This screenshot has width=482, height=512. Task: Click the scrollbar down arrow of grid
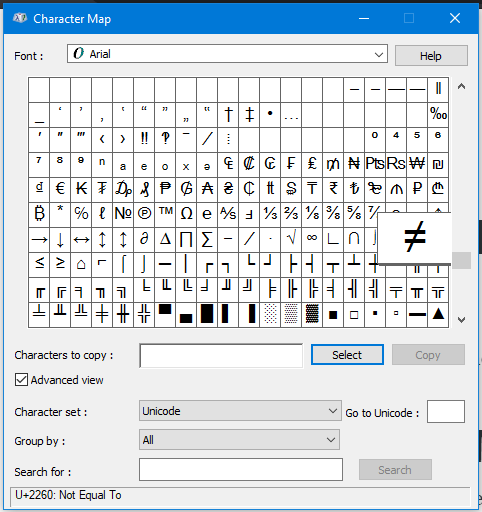click(461, 320)
